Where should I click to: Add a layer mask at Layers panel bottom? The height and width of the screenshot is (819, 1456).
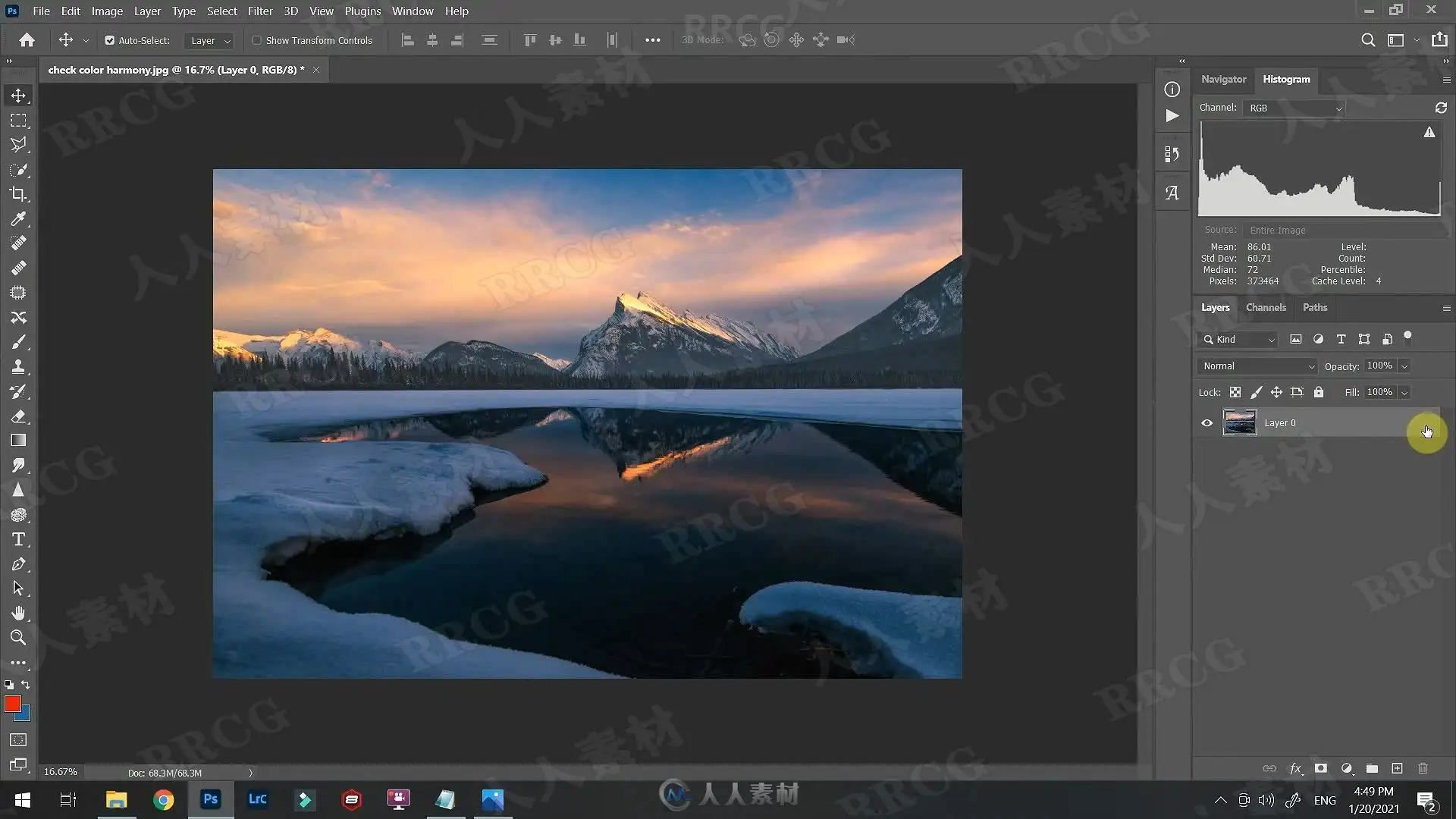pos(1321,768)
